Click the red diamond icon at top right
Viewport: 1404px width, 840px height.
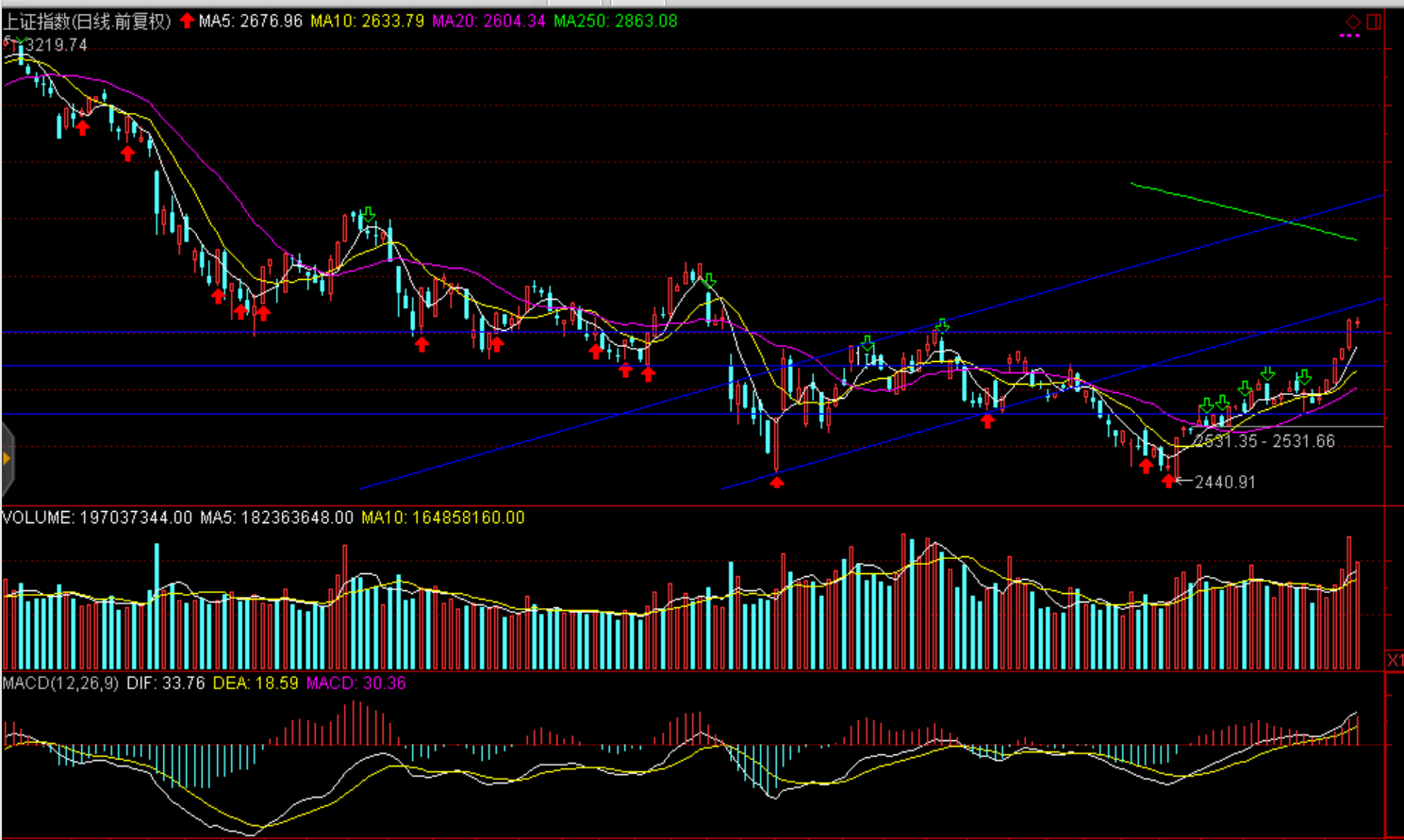tap(1353, 21)
